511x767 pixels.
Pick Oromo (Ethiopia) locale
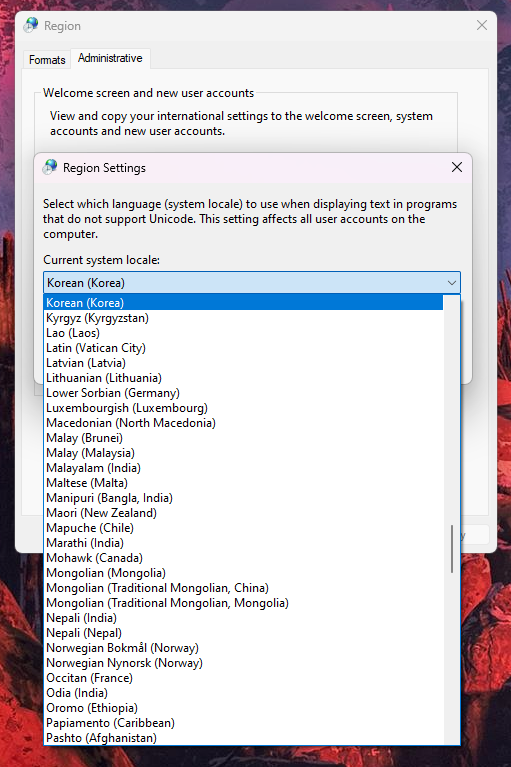(244, 708)
